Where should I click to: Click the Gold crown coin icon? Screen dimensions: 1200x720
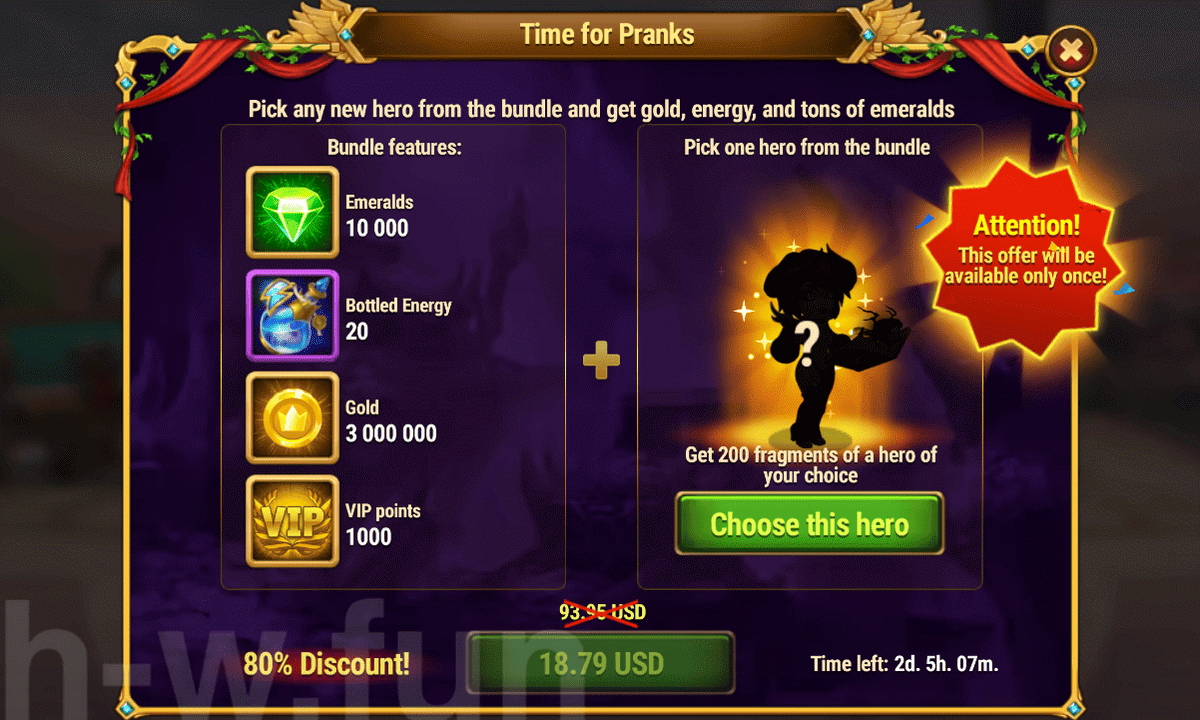pyautogui.click(x=293, y=418)
